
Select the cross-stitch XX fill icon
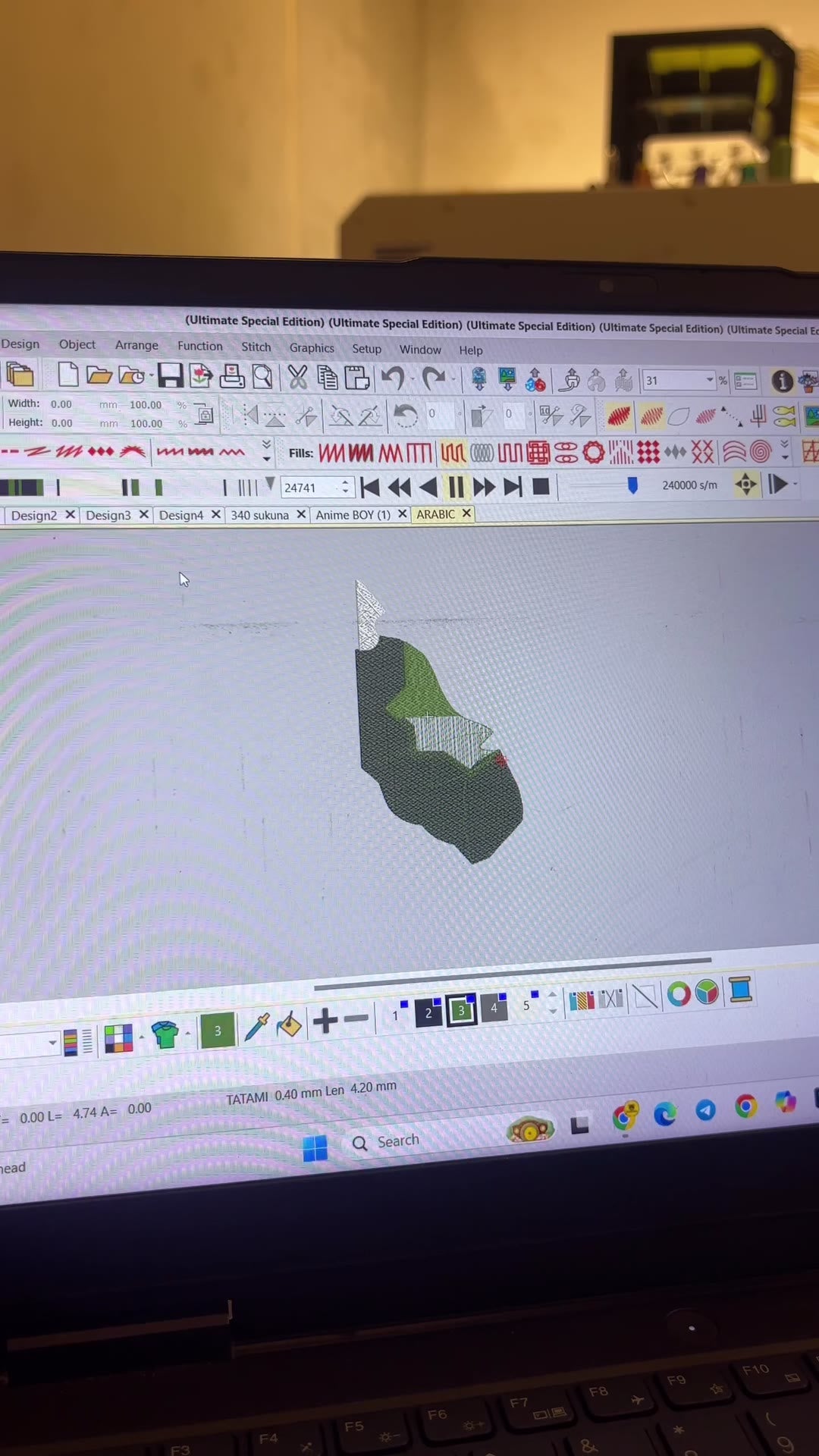point(702,453)
